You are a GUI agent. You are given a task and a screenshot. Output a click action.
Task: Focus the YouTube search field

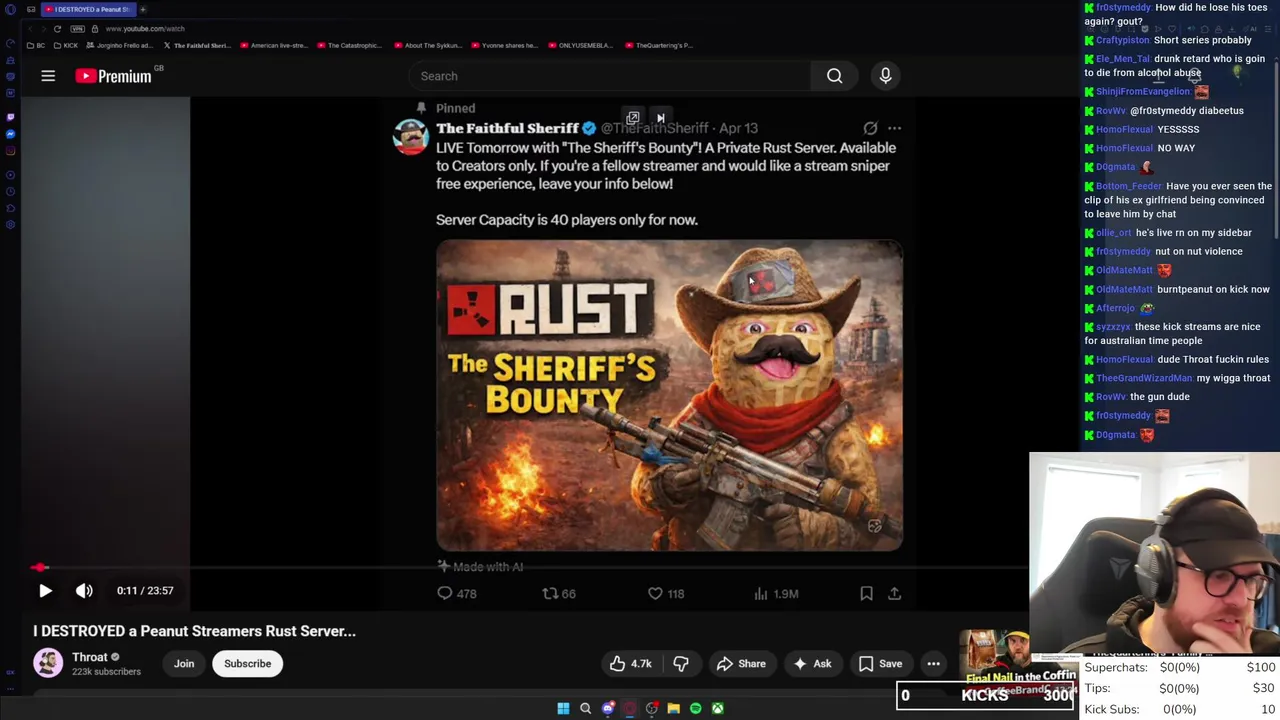[x=610, y=76]
